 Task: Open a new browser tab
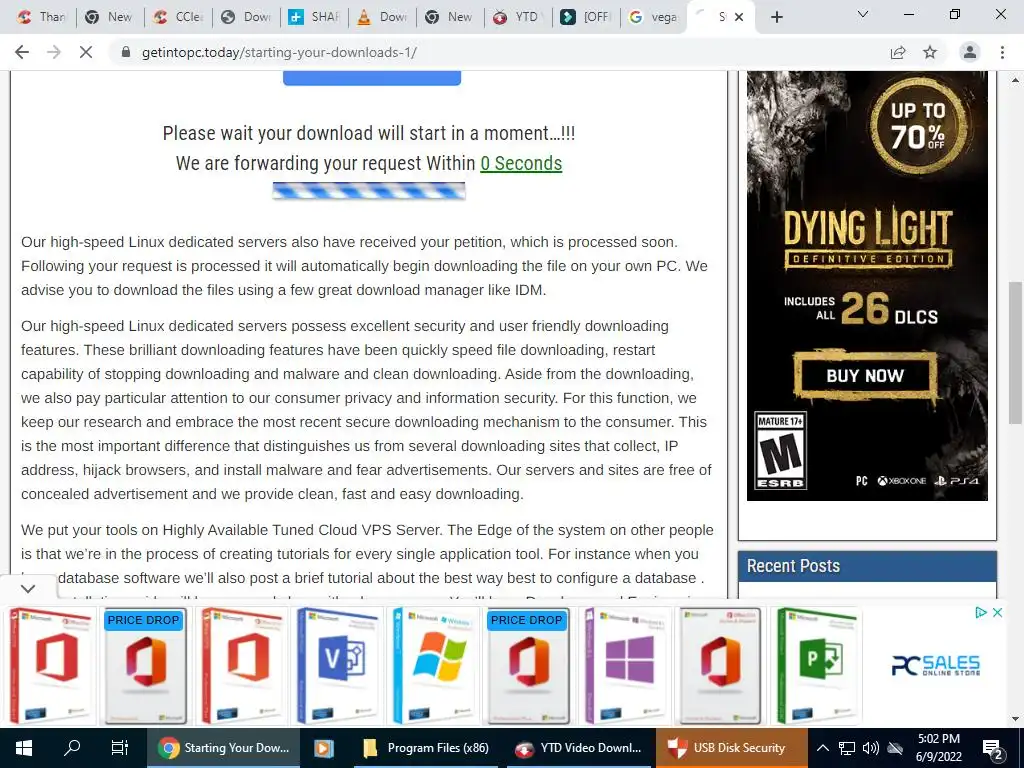[776, 17]
